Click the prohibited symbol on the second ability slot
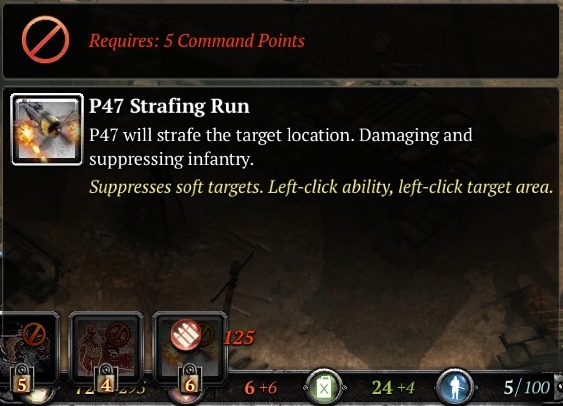 click(118, 334)
